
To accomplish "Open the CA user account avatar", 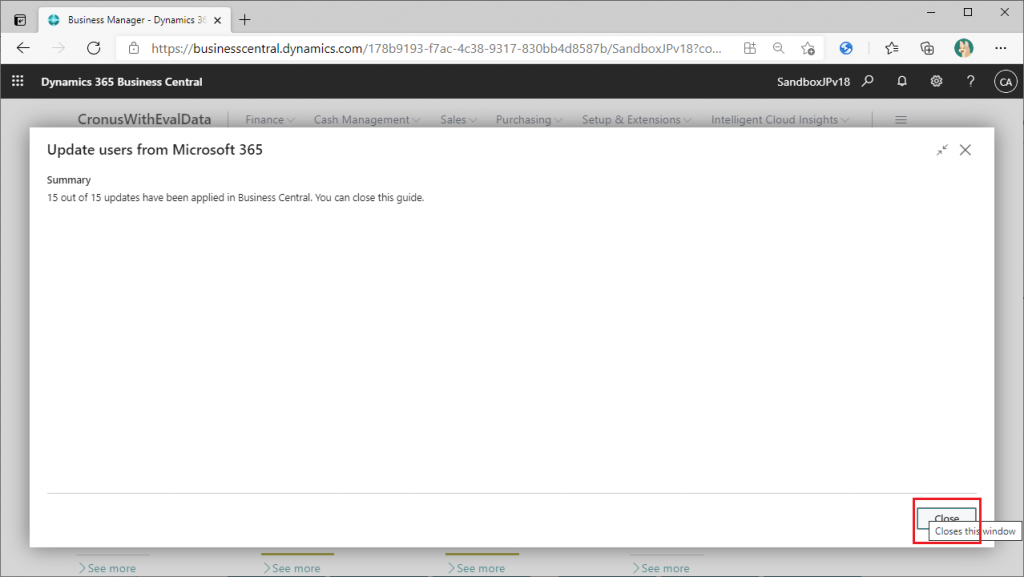I will pos(1005,82).
